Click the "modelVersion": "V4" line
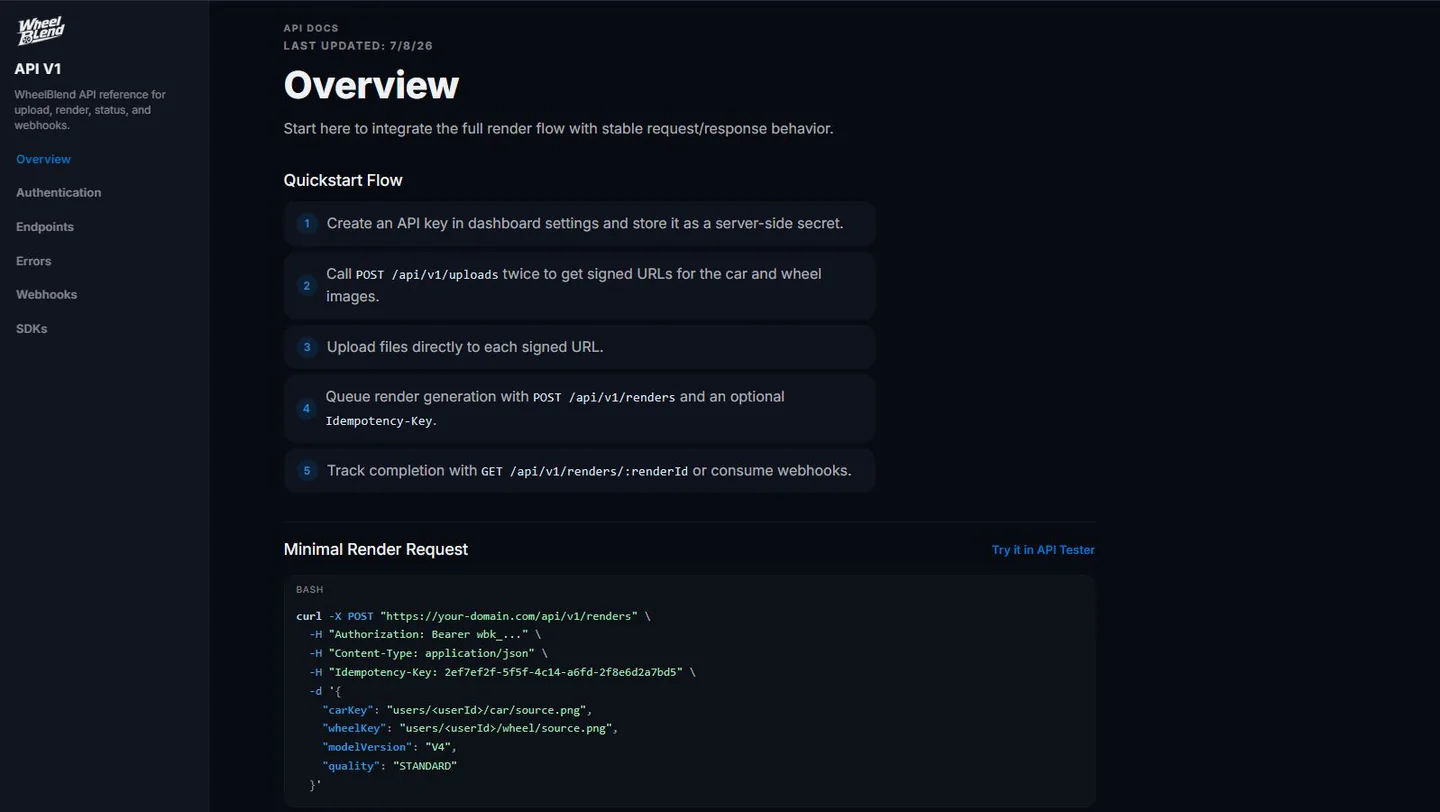1440x812 pixels. pyautogui.click(x=389, y=747)
